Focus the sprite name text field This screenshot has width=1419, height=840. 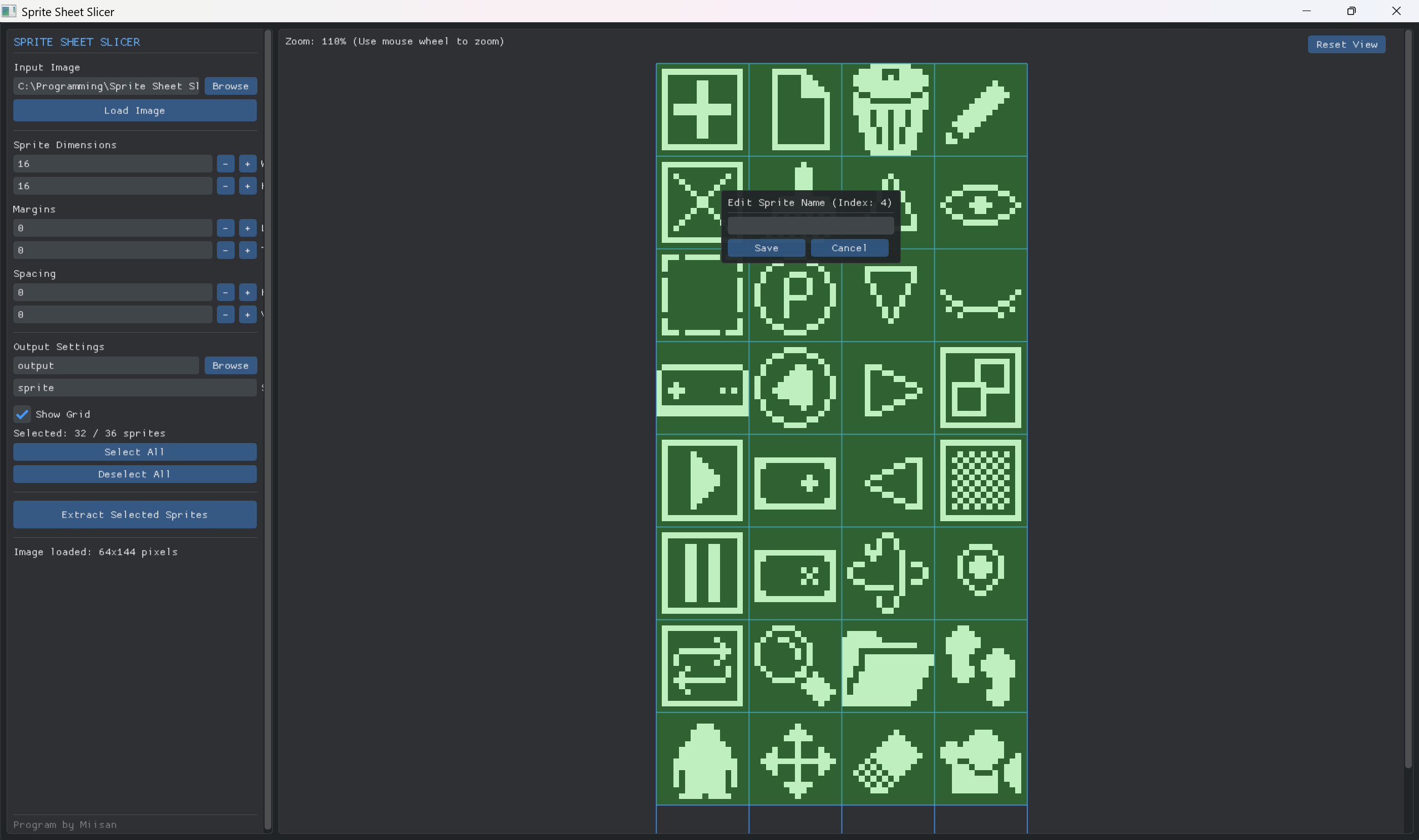click(x=810, y=226)
